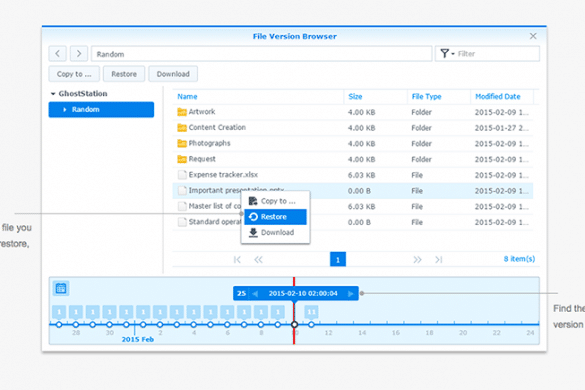Click the timeline point above date 28
This screenshot has height=390, width=585.
coord(76,325)
